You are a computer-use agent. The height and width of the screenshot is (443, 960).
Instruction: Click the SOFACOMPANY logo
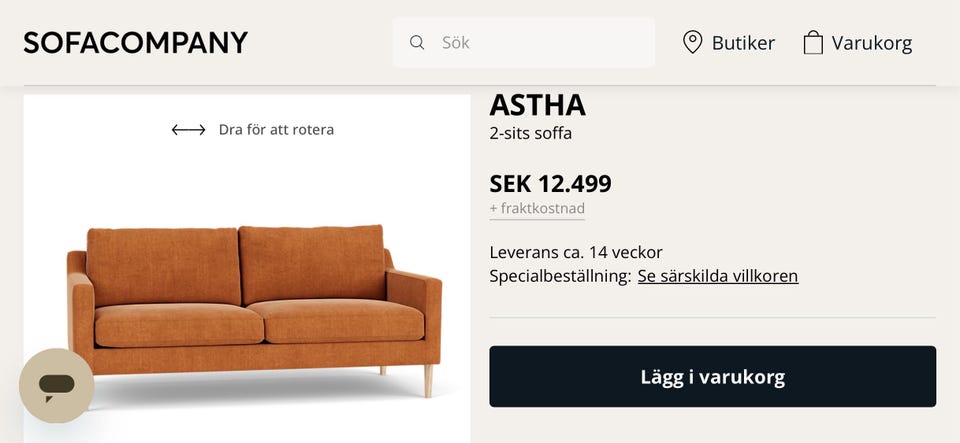point(135,43)
